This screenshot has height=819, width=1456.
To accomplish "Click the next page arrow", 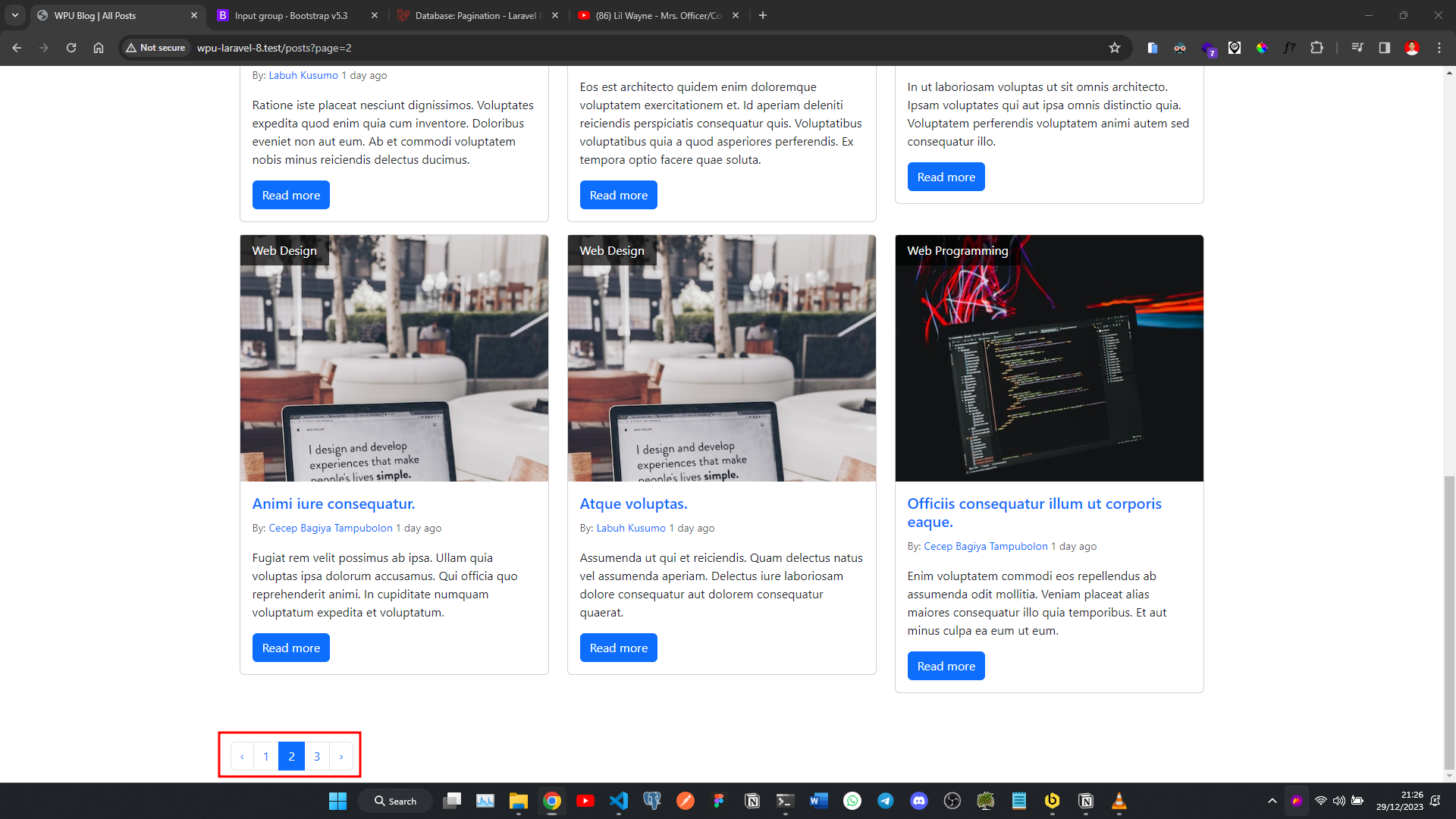I will point(341,756).
